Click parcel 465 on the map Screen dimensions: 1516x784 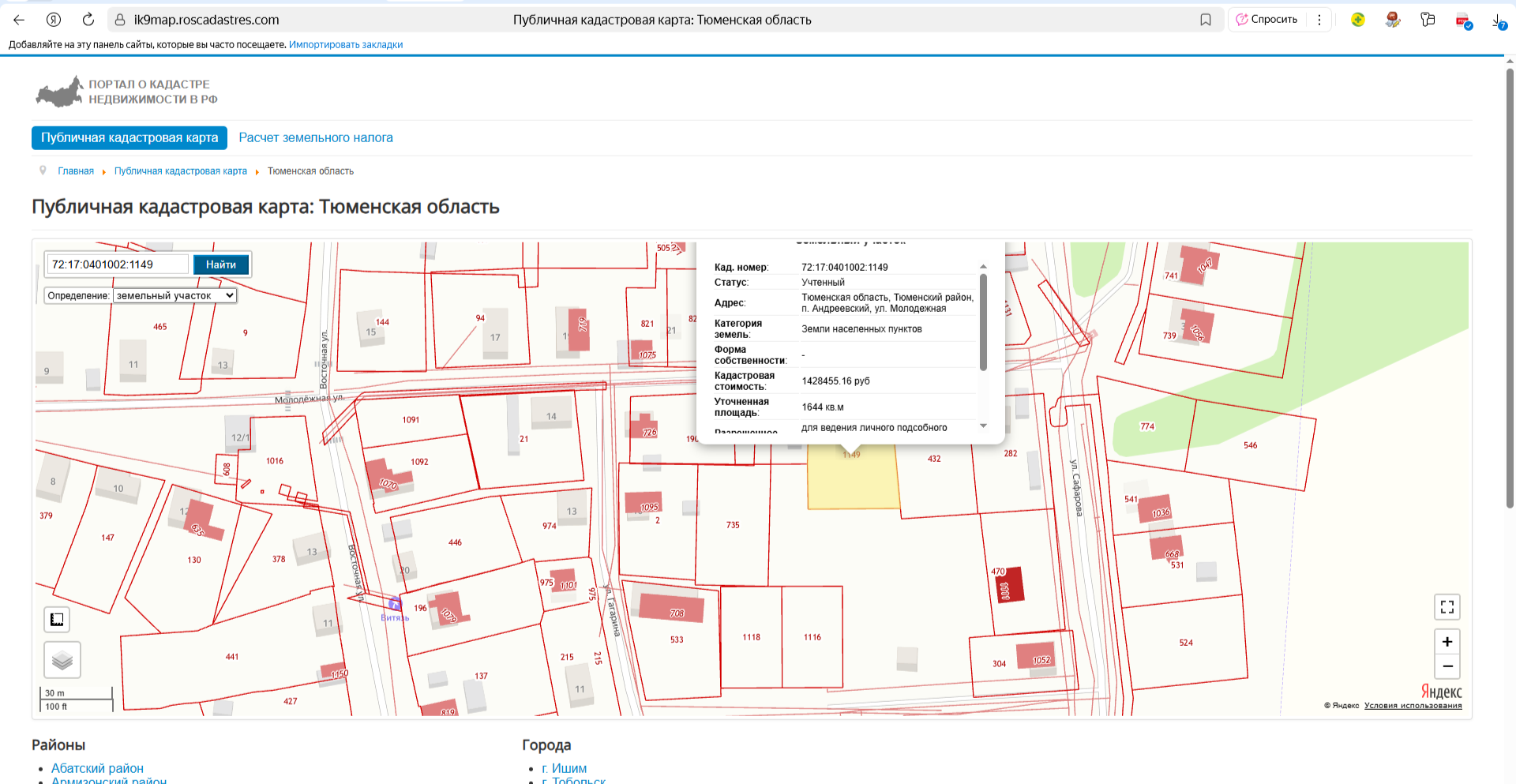point(159,327)
